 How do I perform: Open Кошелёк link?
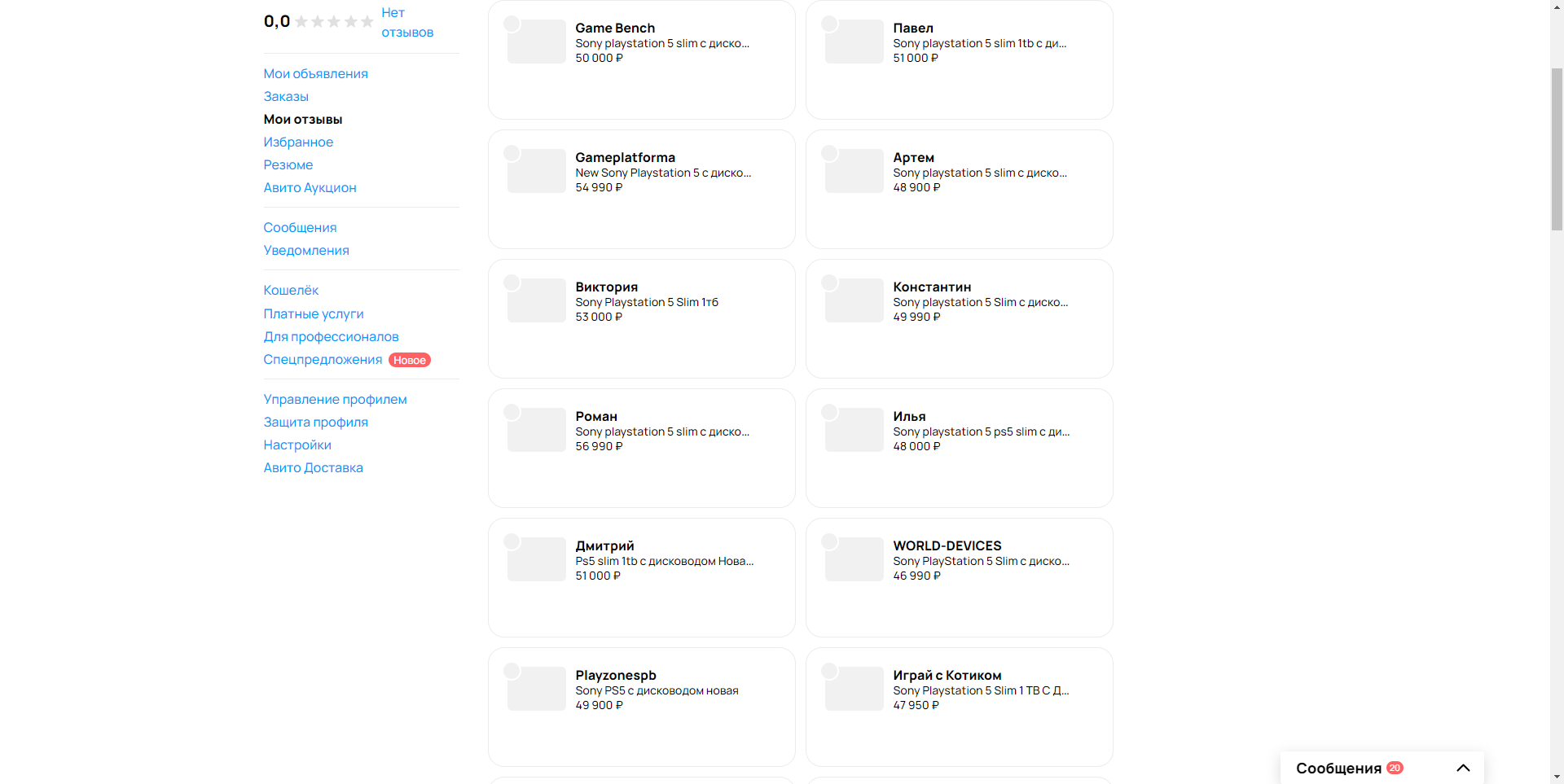pyautogui.click(x=291, y=290)
